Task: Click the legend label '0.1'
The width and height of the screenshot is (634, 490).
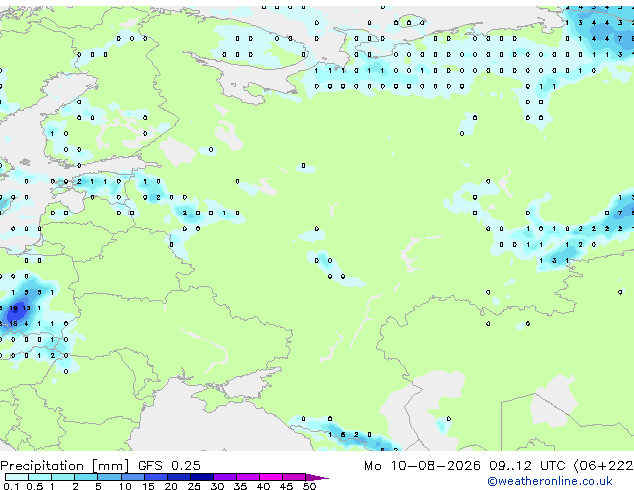Action: [x=11, y=486]
